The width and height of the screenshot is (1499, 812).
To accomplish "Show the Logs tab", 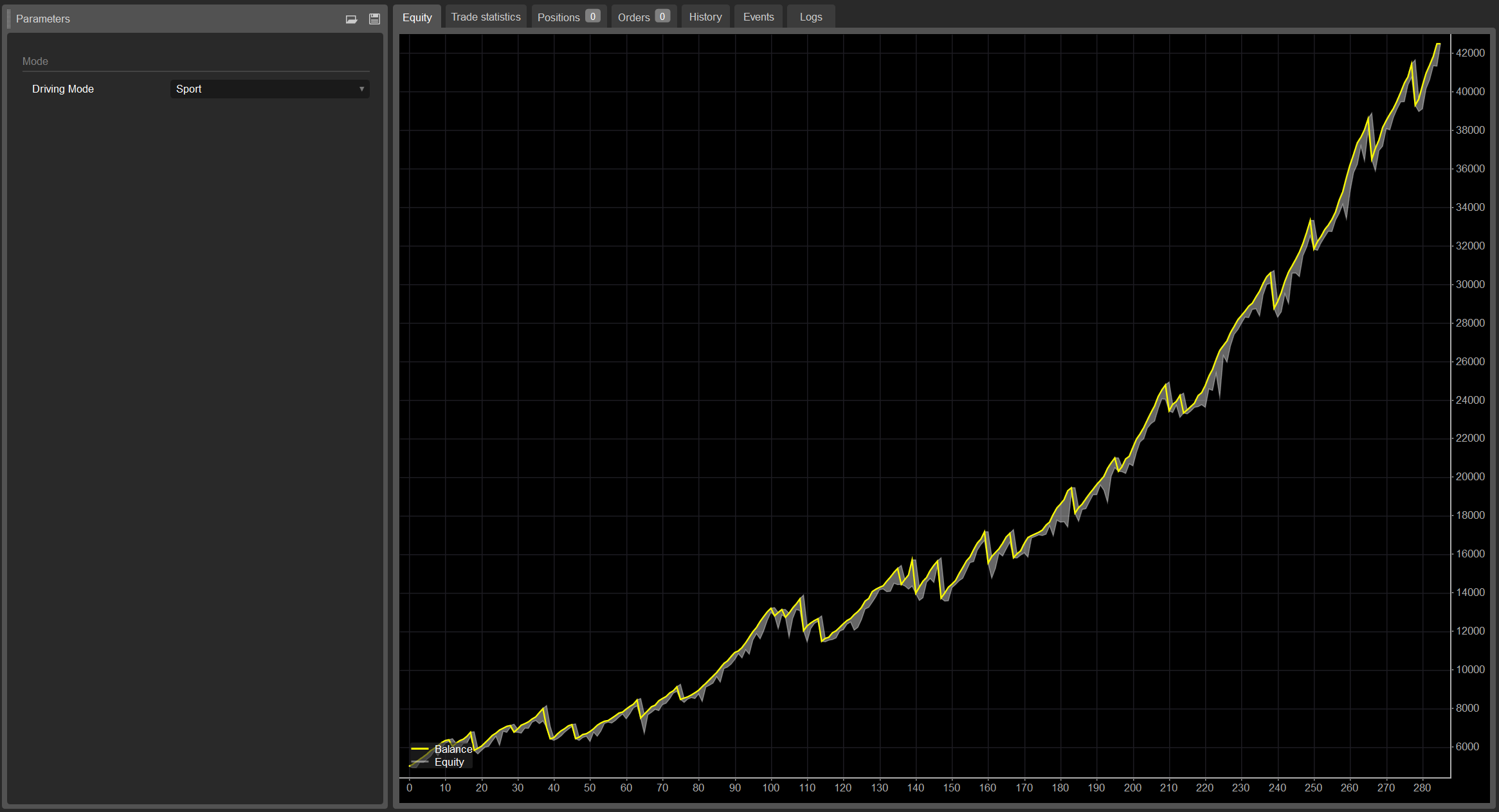I will click(x=810, y=17).
